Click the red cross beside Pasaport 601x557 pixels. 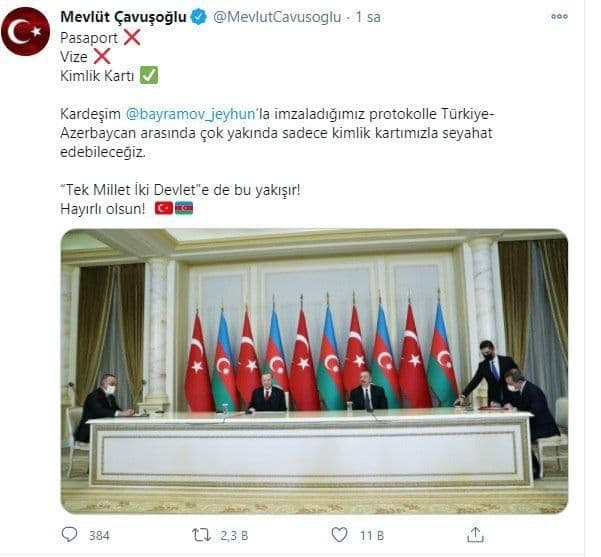tap(131, 38)
